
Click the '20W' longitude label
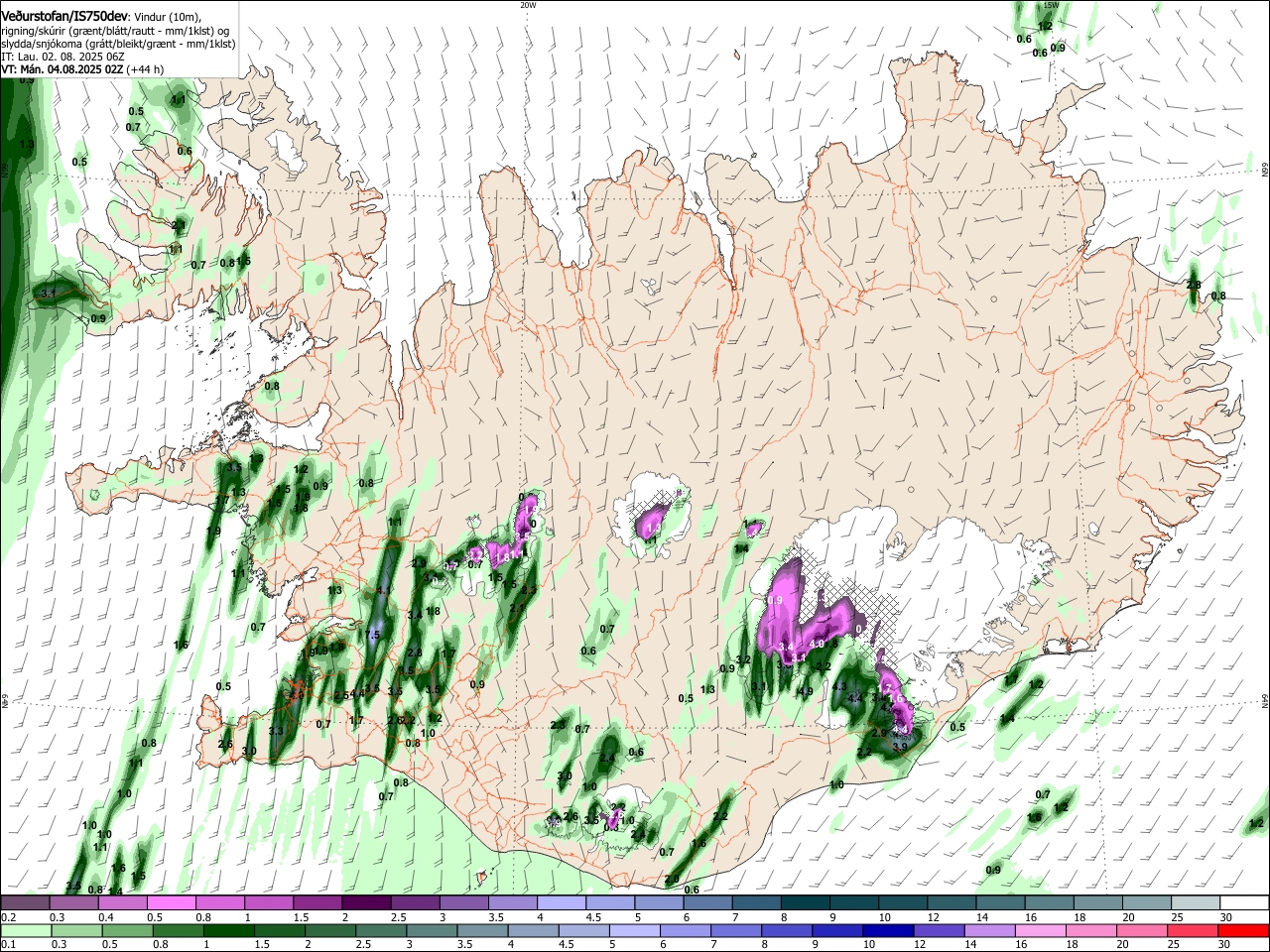click(528, 5)
